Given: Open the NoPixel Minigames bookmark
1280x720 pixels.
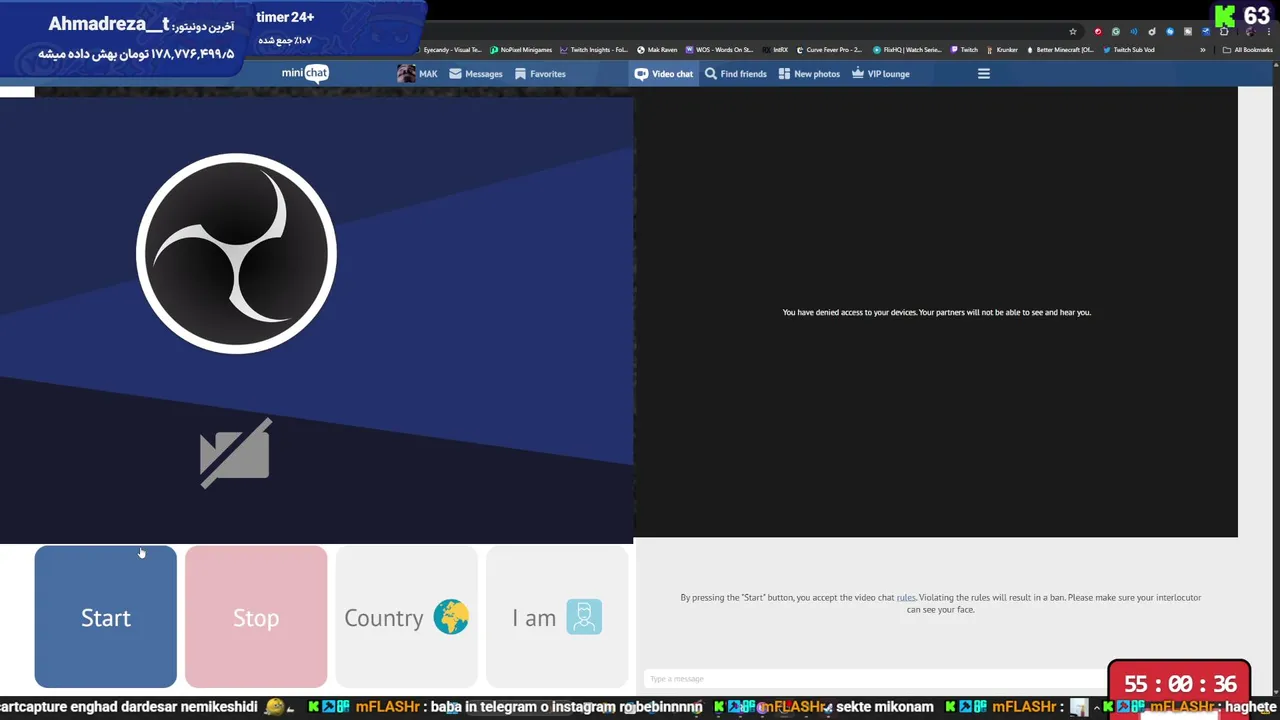Looking at the screenshot, I should [521, 50].
